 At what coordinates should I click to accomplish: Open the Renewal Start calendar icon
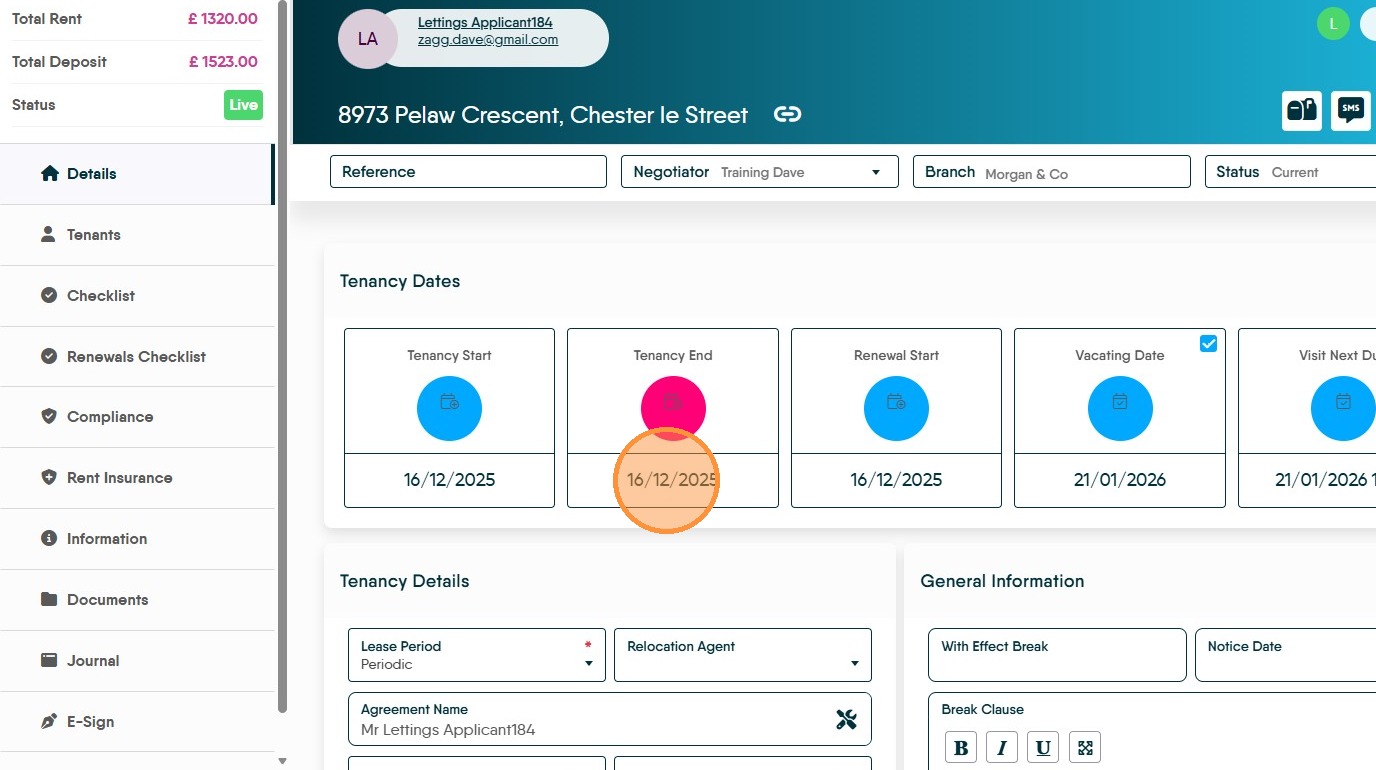tap(896, 408)
